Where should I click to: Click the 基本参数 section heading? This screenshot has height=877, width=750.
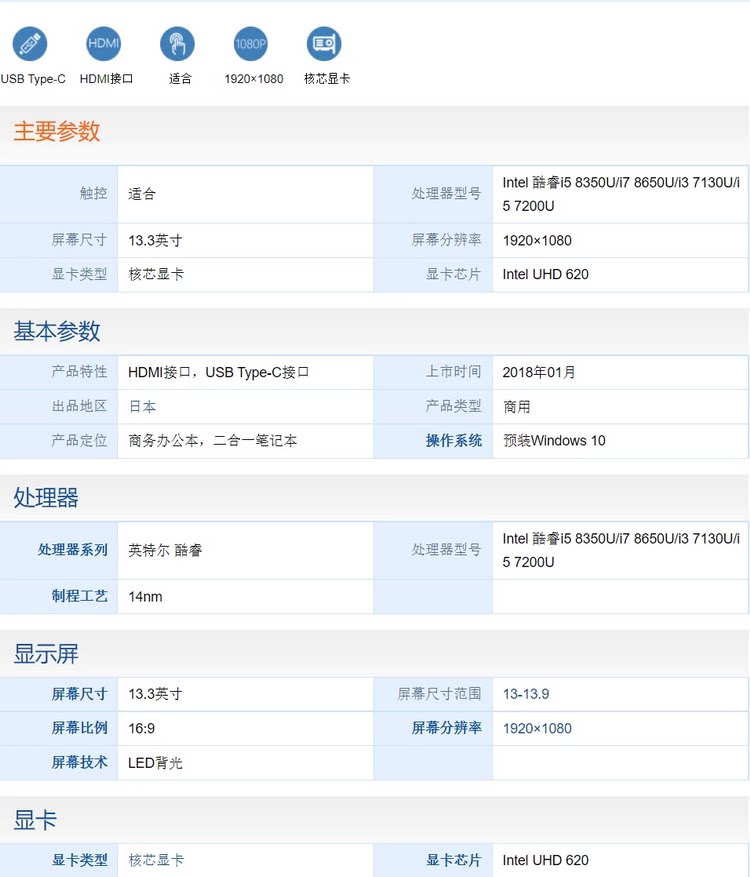coord(57,331)
